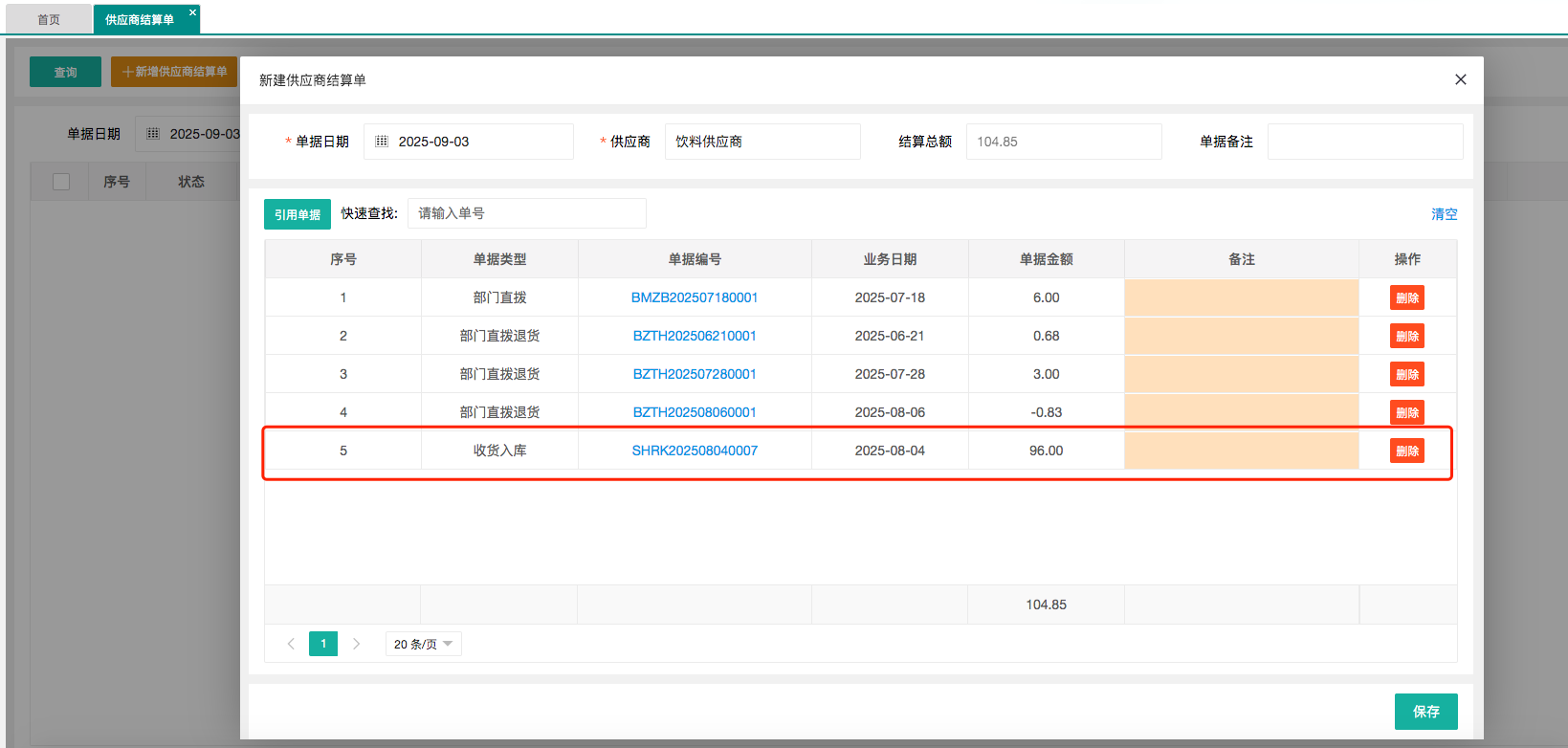Click the 引用单据 button

[298, 214]
